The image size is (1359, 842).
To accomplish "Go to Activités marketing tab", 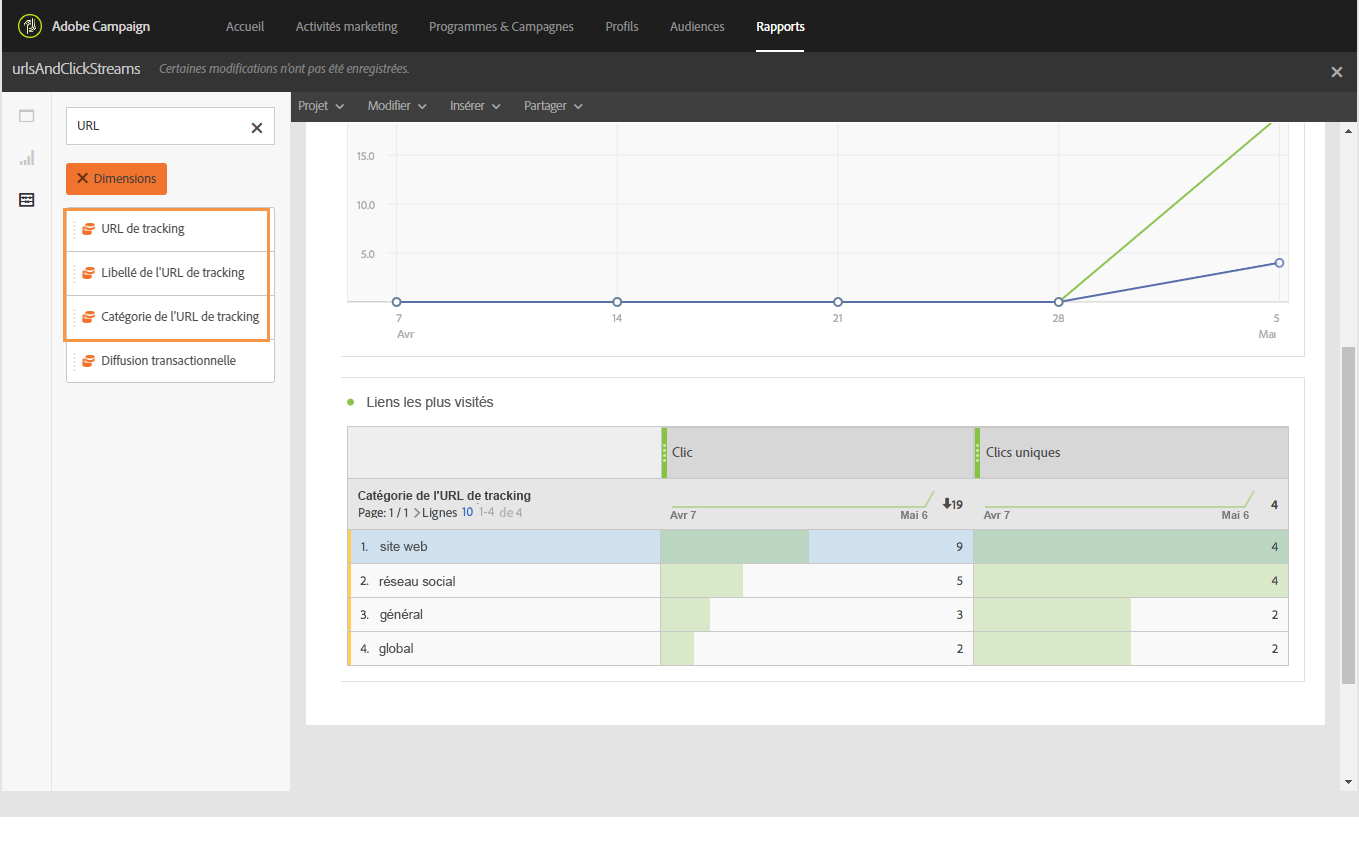I will click(x=346, y=26).
